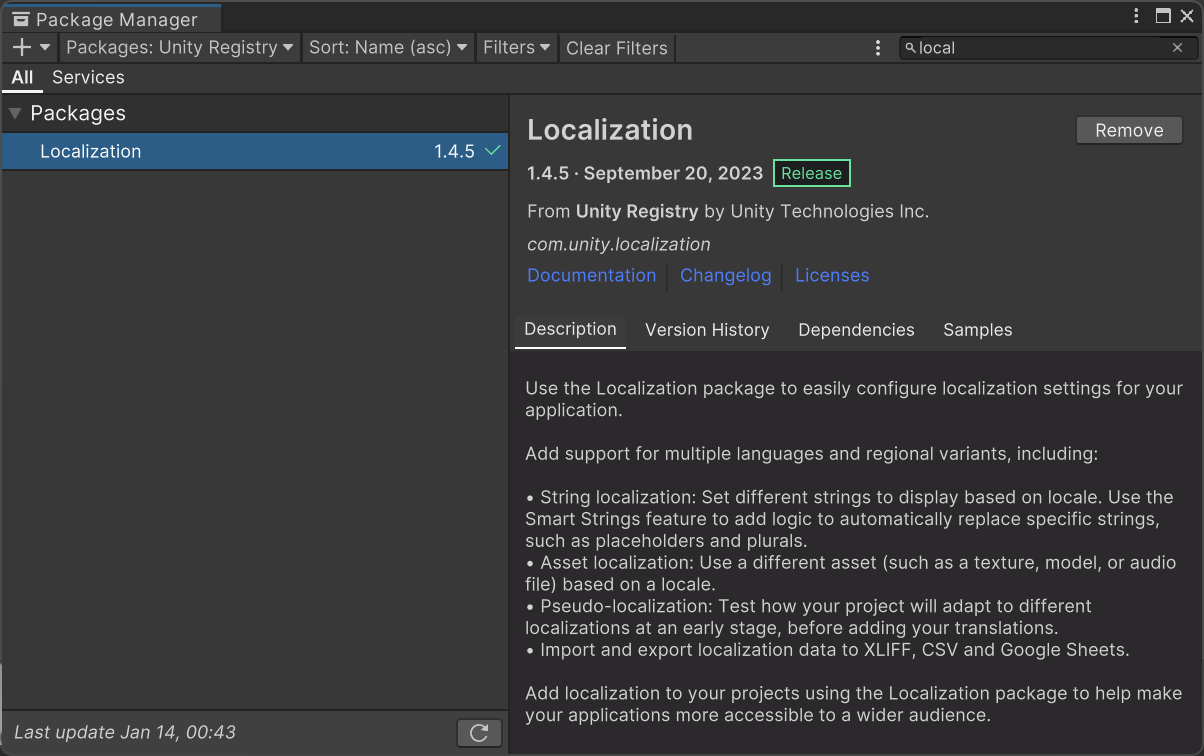
Task: Click the Remove button
Action: (x=1129, y=130)
